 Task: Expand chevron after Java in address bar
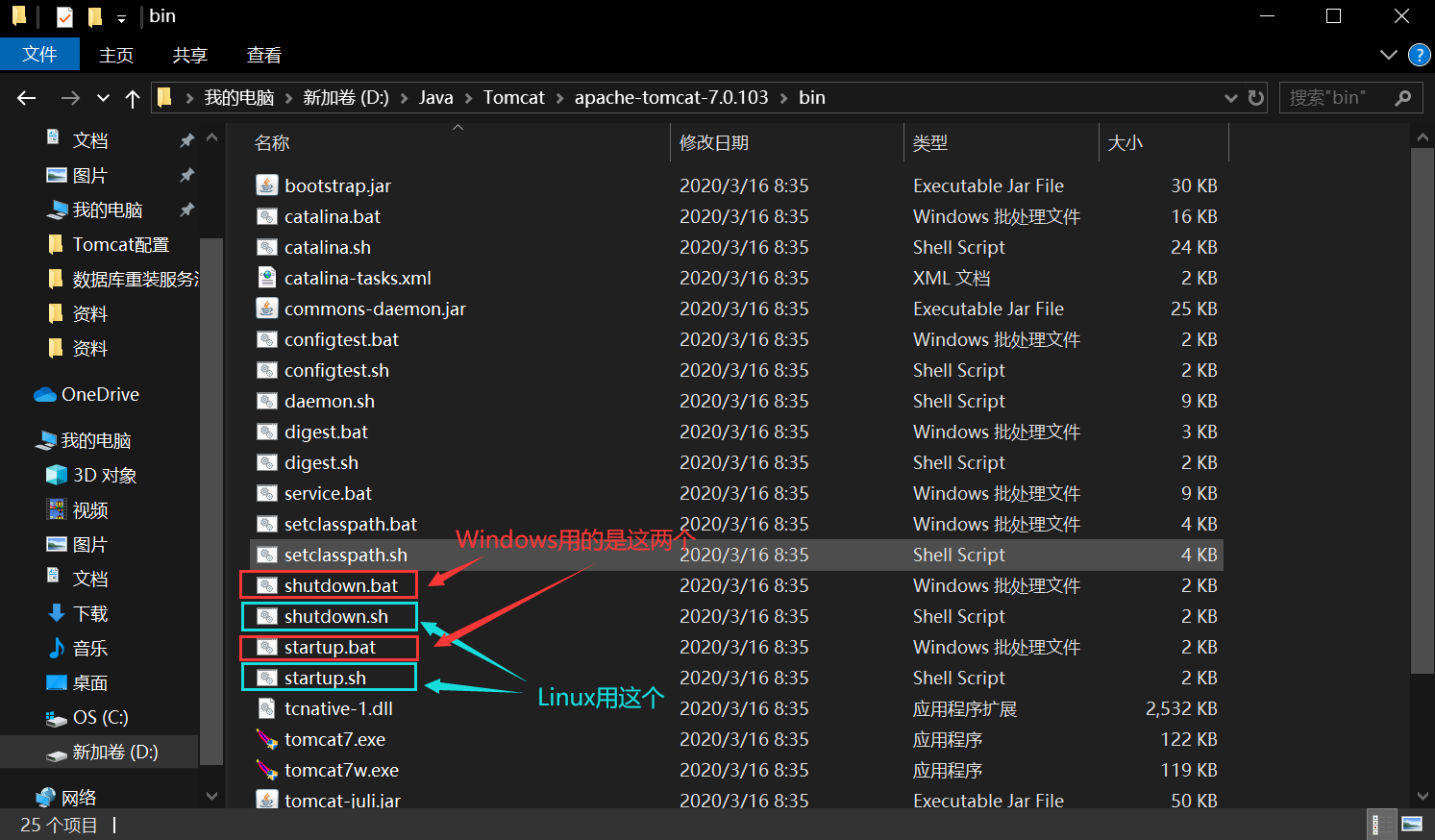pos(468,98)
